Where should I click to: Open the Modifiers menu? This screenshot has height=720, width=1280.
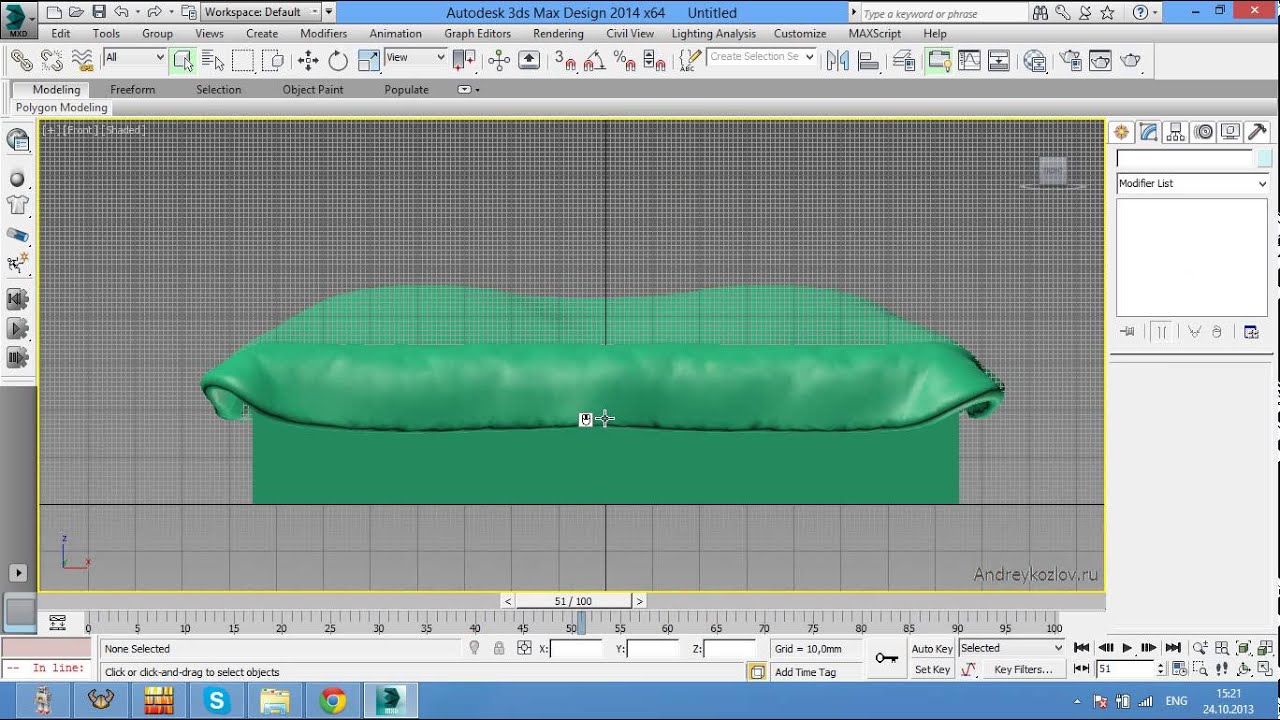pyautogui.click(x=323, y=33)
